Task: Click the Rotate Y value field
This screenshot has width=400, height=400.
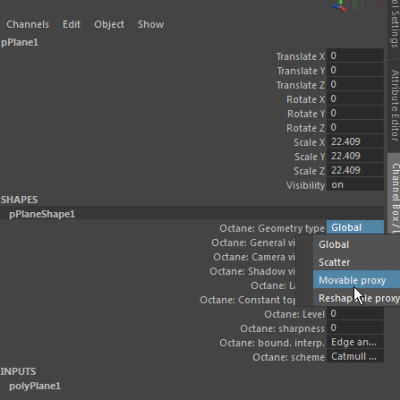Action: (355, 113)
